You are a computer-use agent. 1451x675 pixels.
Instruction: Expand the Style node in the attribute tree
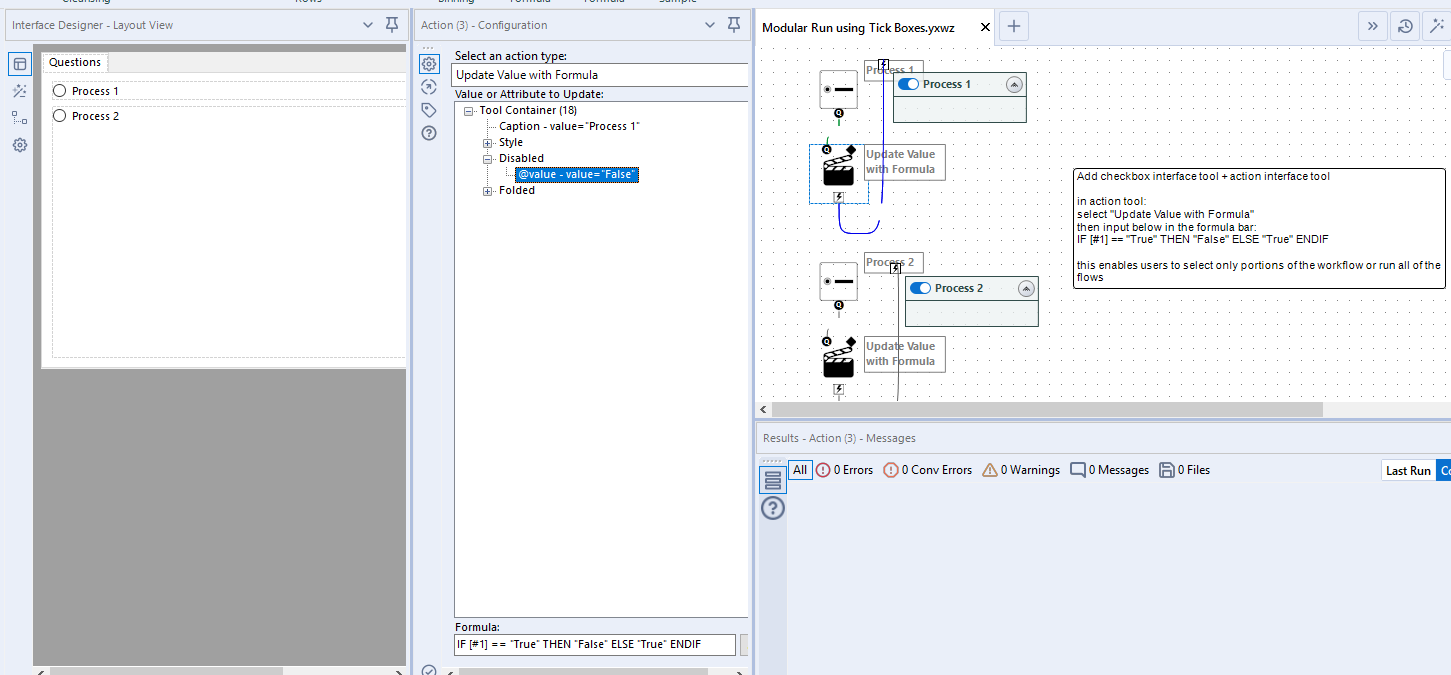(x=486, y=141)
